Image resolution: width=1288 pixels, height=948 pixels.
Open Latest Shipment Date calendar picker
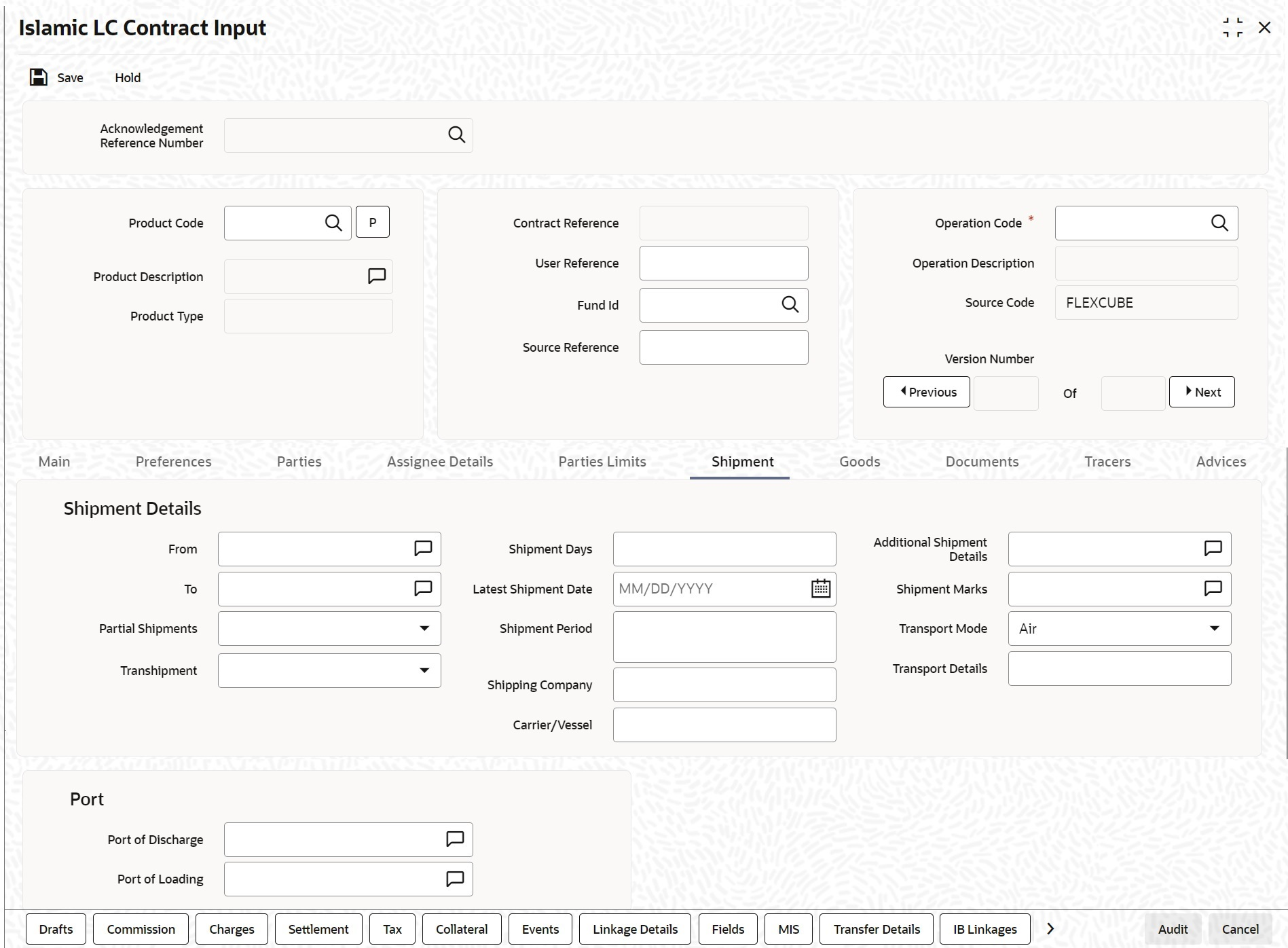tap(821, 588)
